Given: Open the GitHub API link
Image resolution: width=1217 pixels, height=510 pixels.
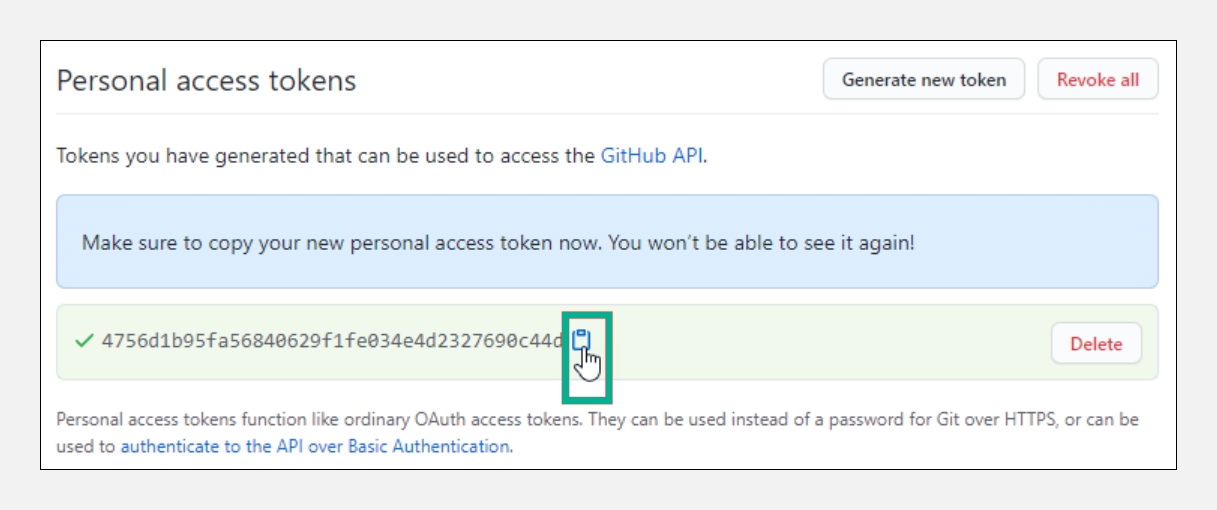Looking at the screenshot, I should [652, 156].
